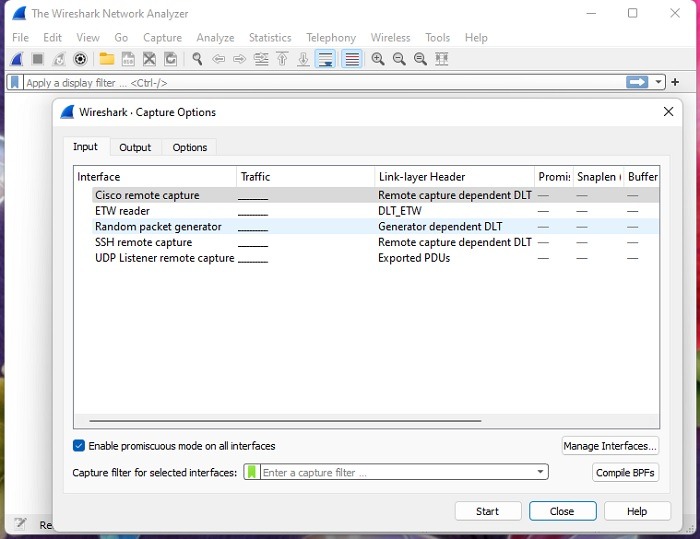This screenshot has width=700, height=539.
Task: Save this capture file toolbar icon
Action: (x=128, y=59)
